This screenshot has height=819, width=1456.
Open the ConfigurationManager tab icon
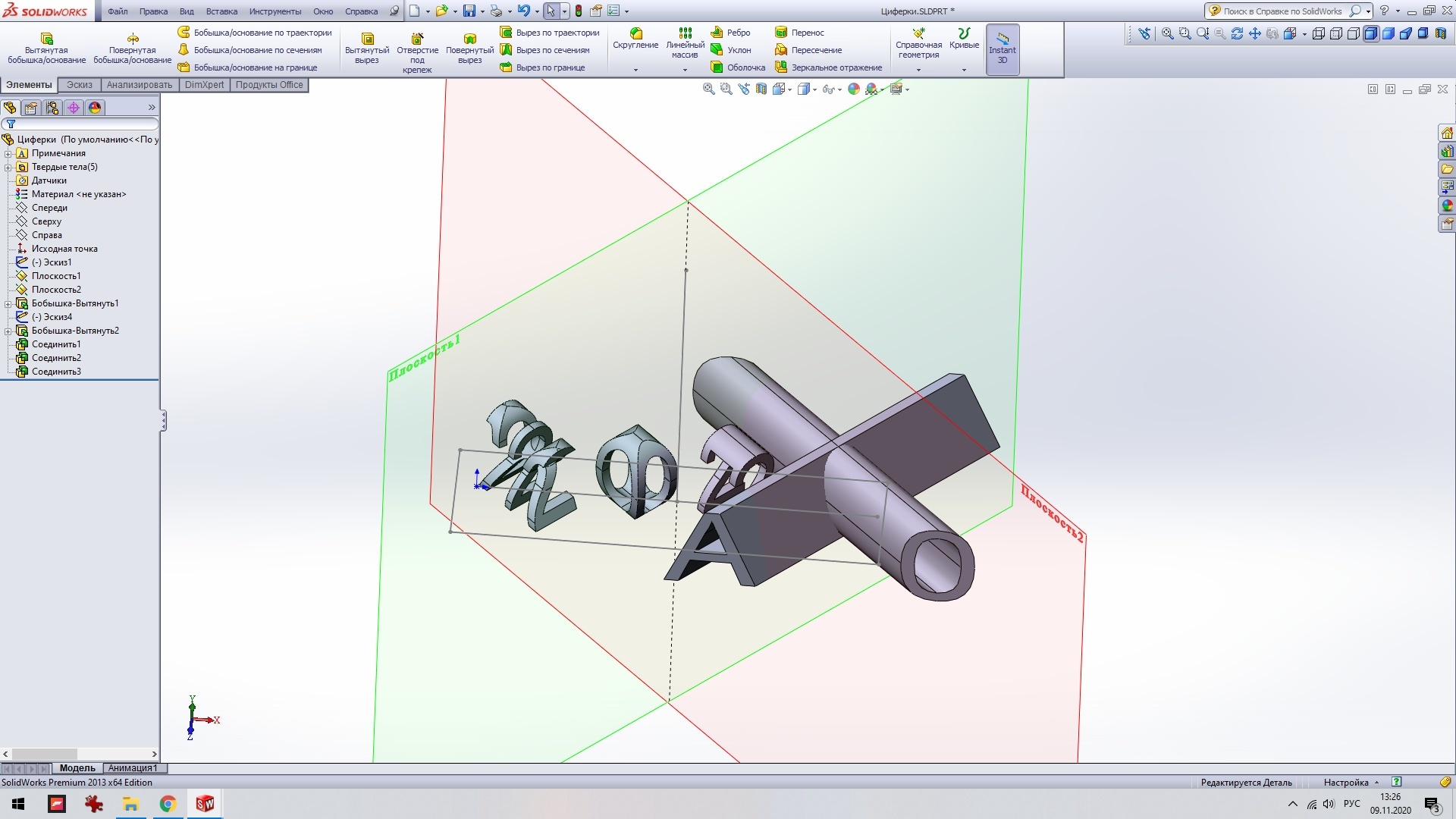tap(52, 108)
